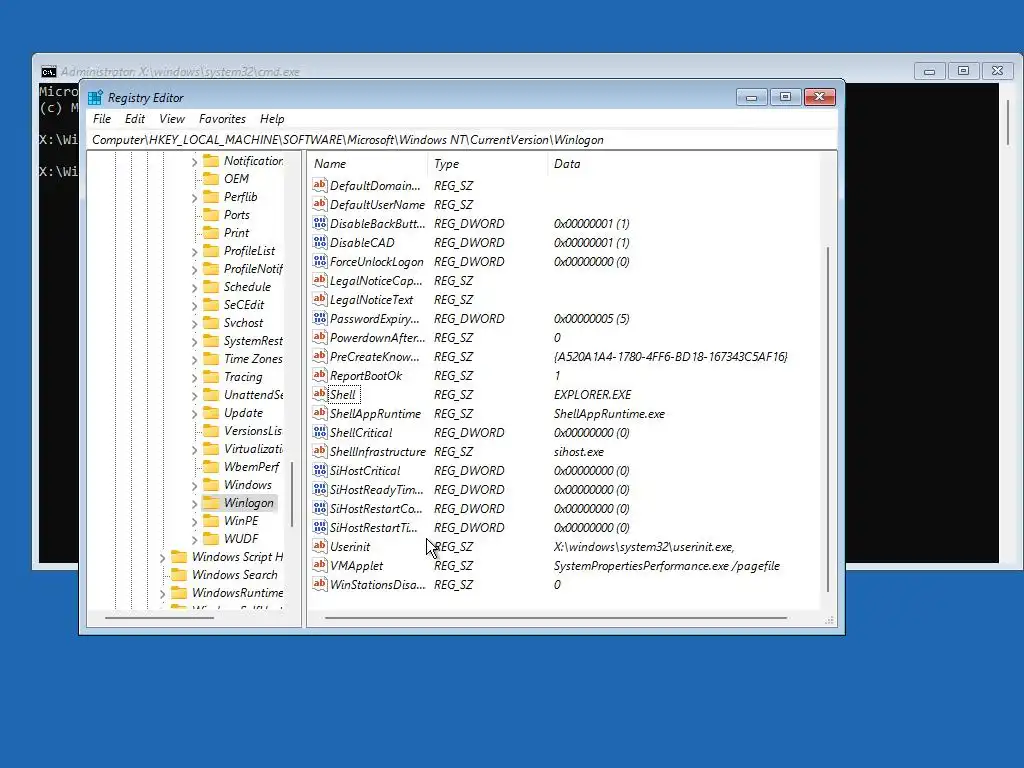The height and width of the screenshot is (768, 1024).
Task: Select the SiHostRestartTi... value name
Action: click(374, 528)
